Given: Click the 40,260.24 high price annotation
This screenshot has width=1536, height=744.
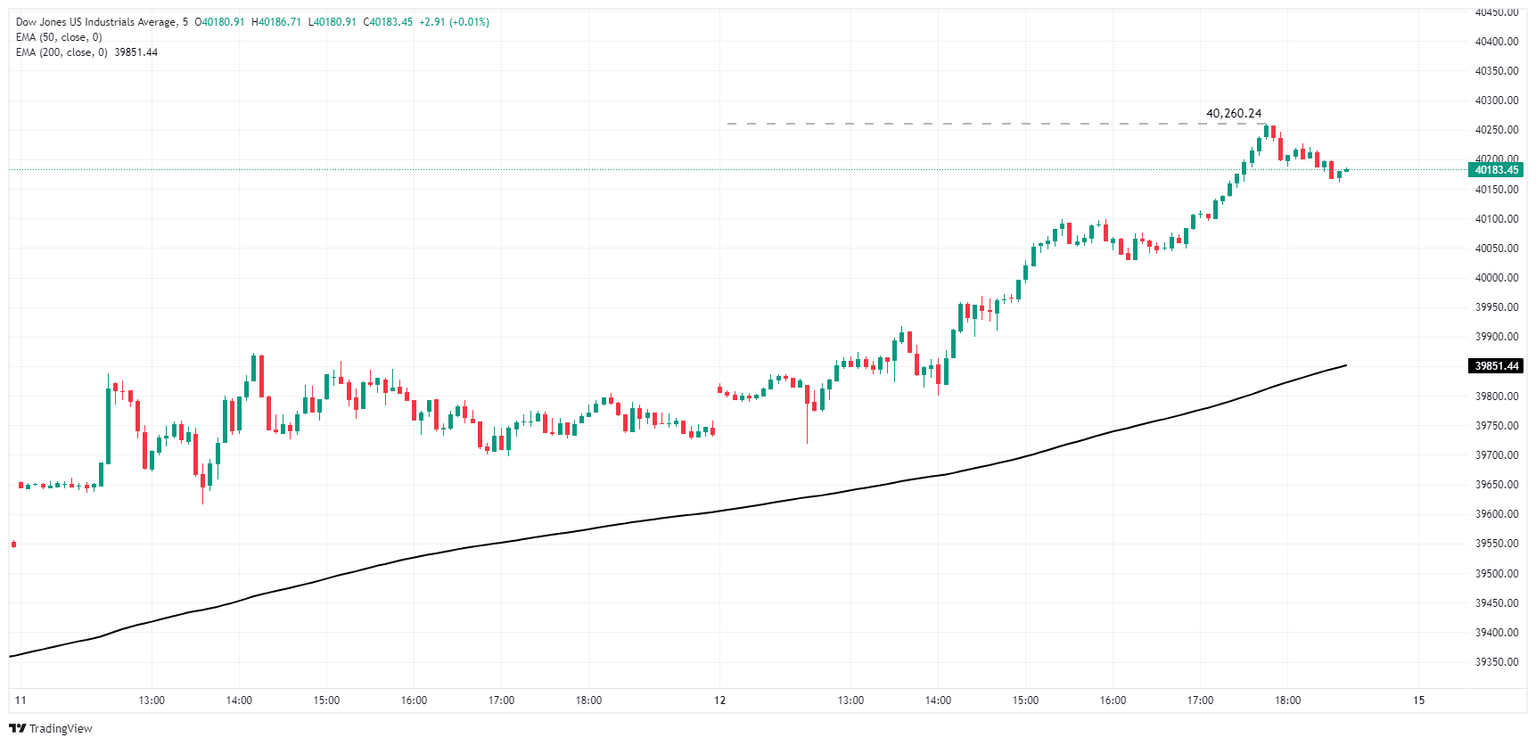Looking at the screenshot, I should pos(1234,113).
